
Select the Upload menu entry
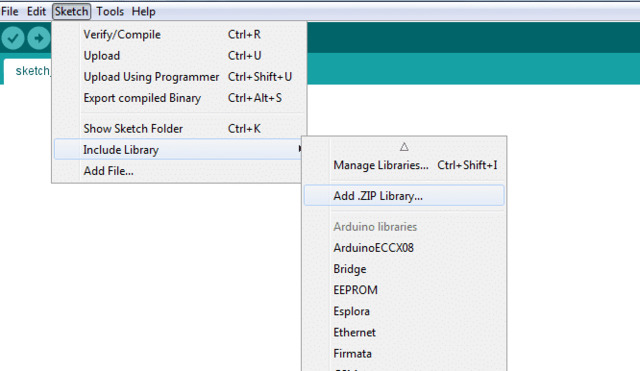click(180, 56)
